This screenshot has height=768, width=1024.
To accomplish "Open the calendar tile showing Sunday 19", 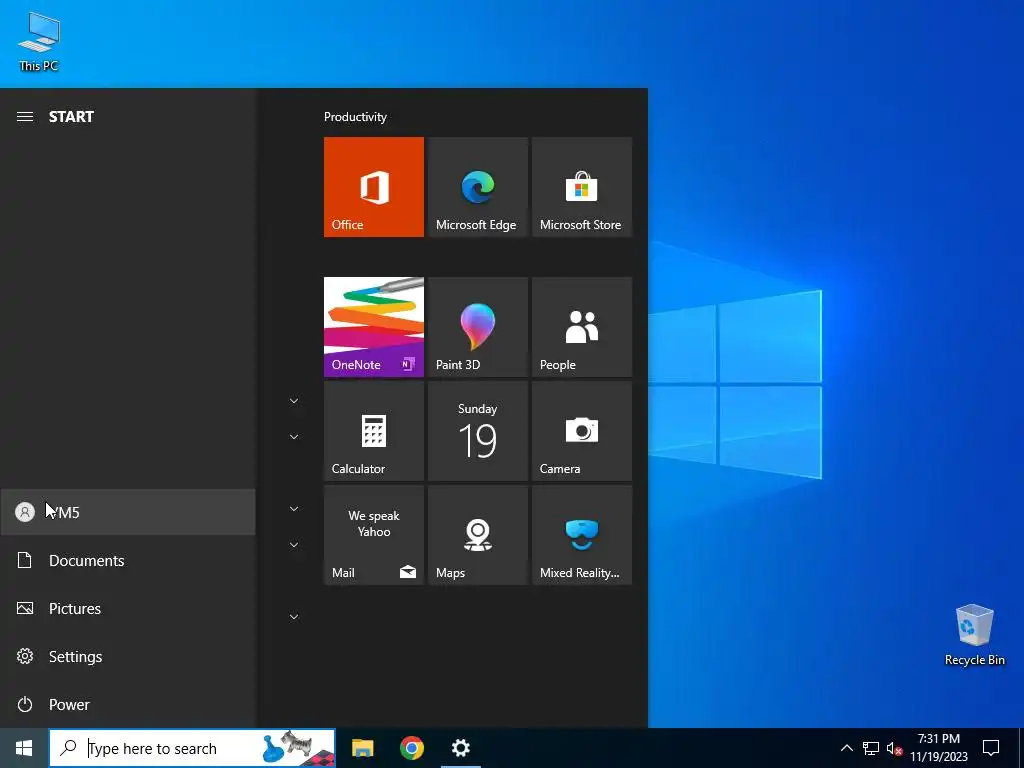I will tap(477, 431).
